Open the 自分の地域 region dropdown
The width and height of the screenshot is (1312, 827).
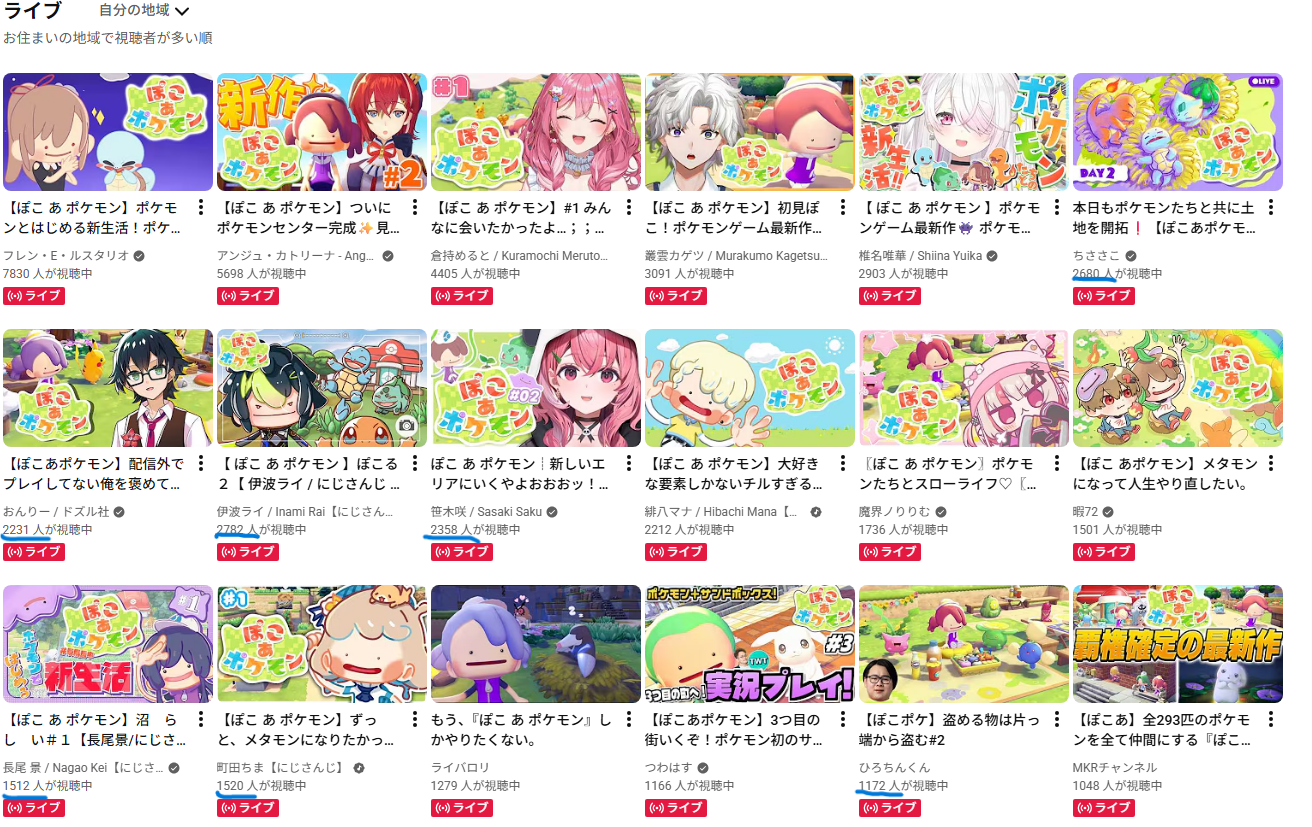[144, 11]
